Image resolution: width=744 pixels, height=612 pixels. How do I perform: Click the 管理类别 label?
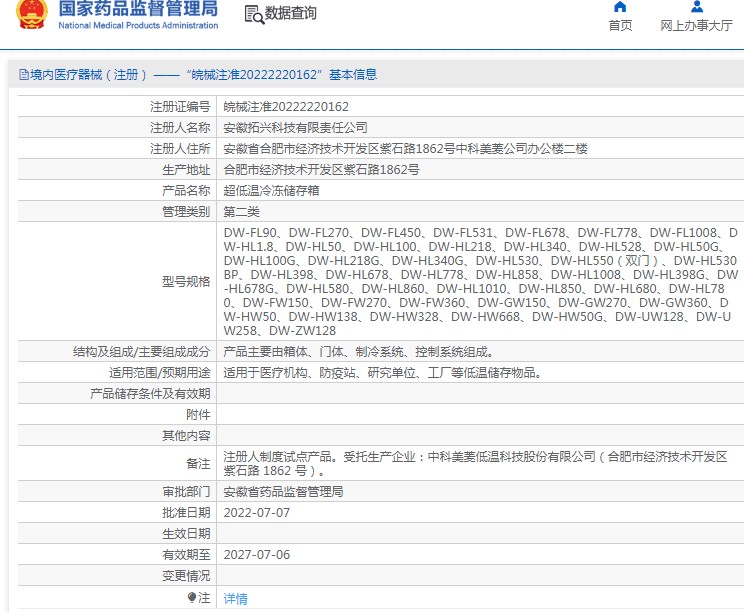click(186, 212)
